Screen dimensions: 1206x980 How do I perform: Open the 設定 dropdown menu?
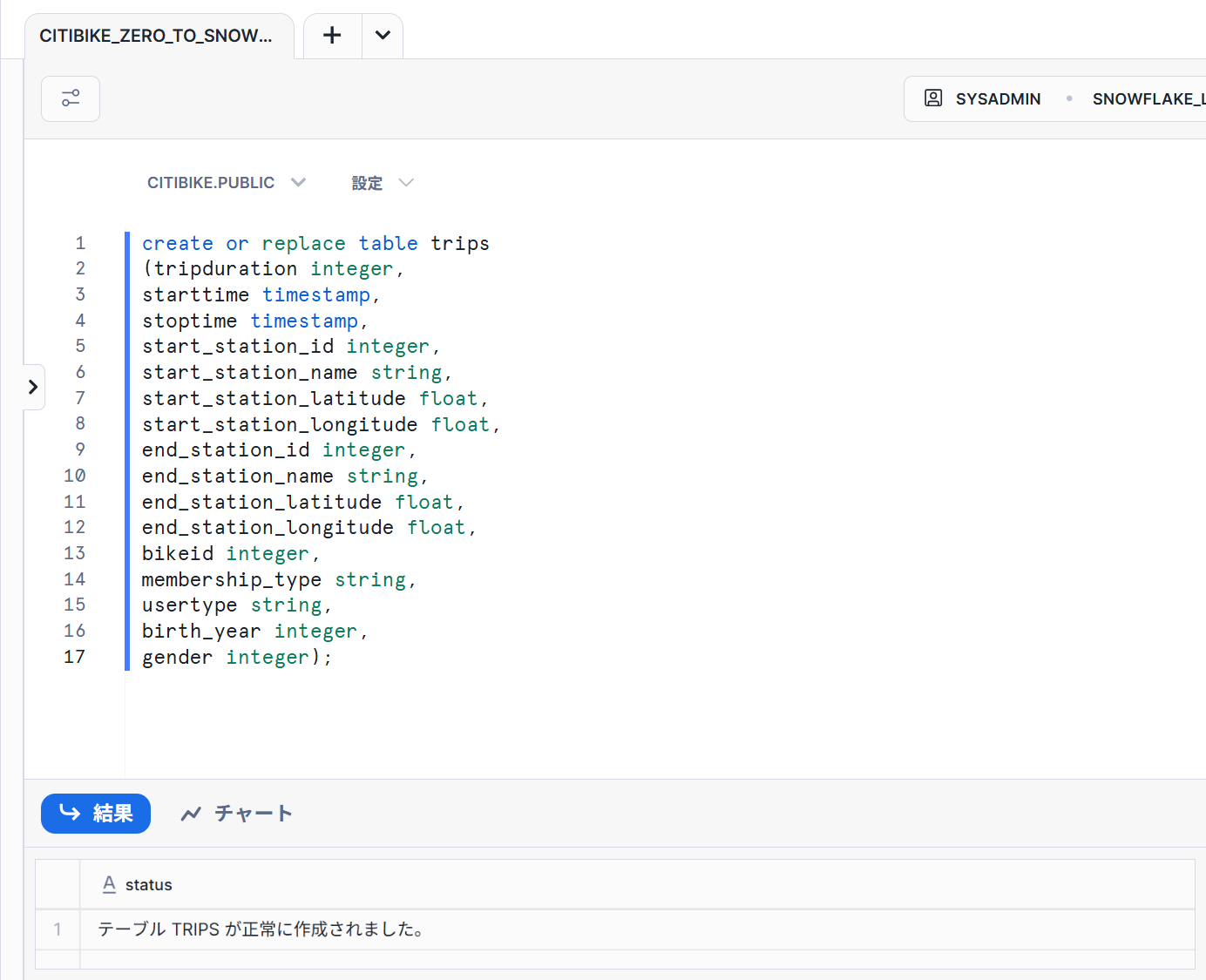382,183
